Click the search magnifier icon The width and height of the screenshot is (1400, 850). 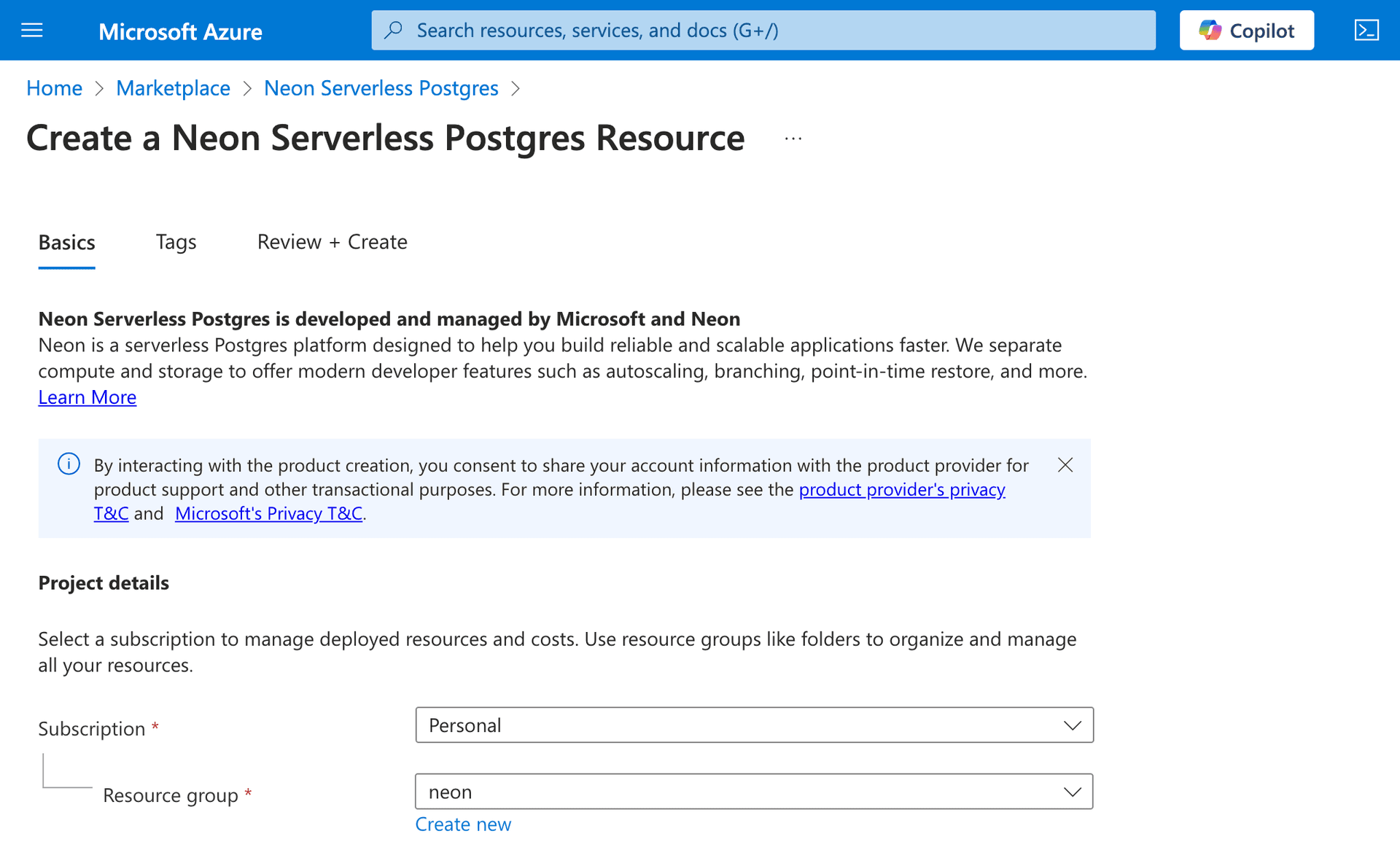click(x=394, y=30)
